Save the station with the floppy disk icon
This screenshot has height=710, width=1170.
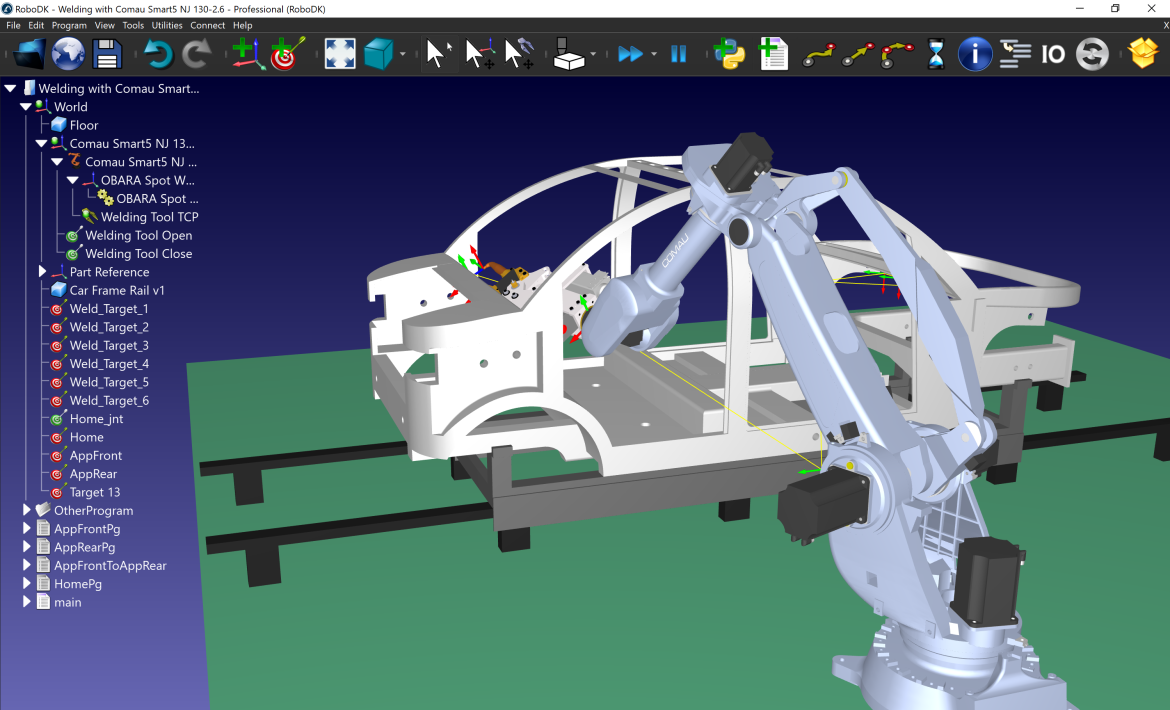[107, 54]
